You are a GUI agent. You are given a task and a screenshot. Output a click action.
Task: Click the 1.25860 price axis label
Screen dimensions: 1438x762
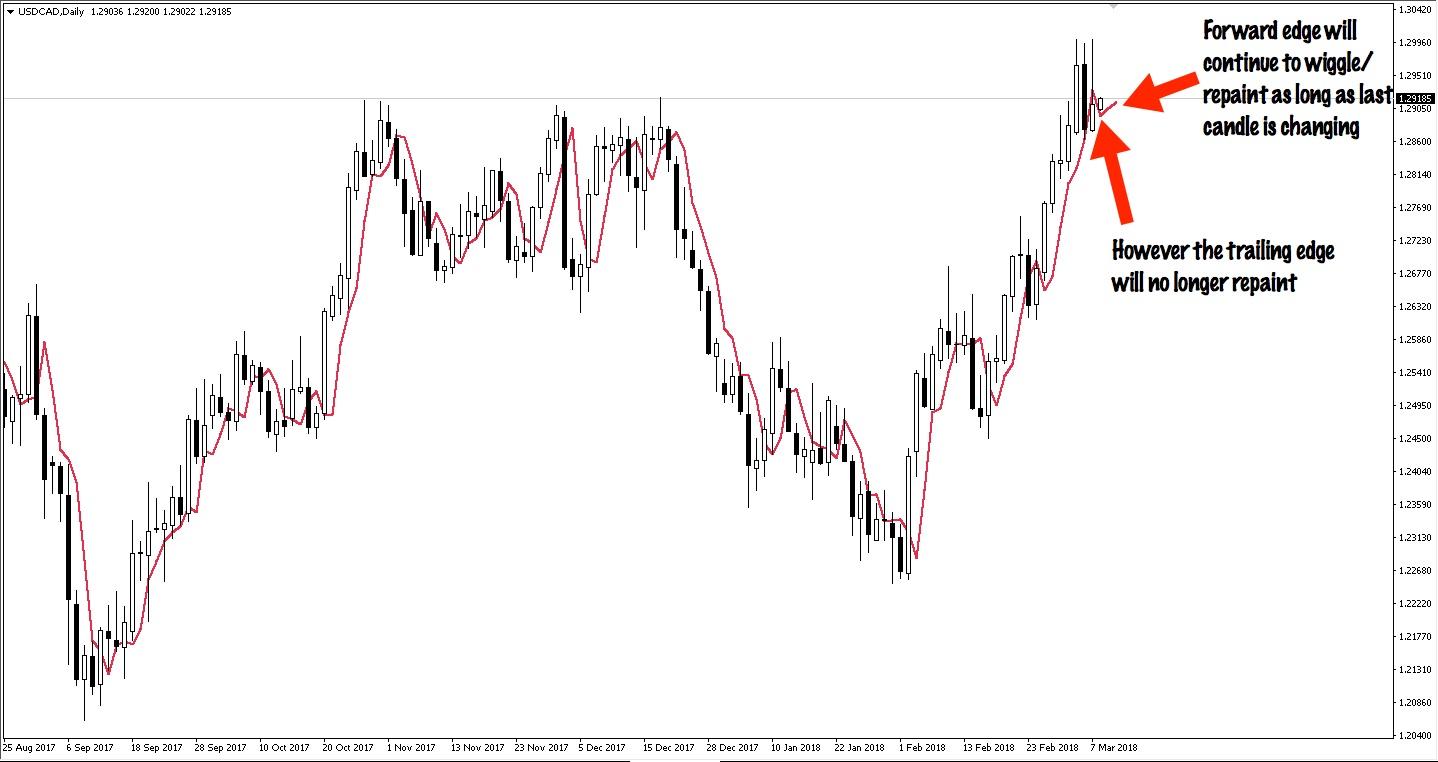1417,339
